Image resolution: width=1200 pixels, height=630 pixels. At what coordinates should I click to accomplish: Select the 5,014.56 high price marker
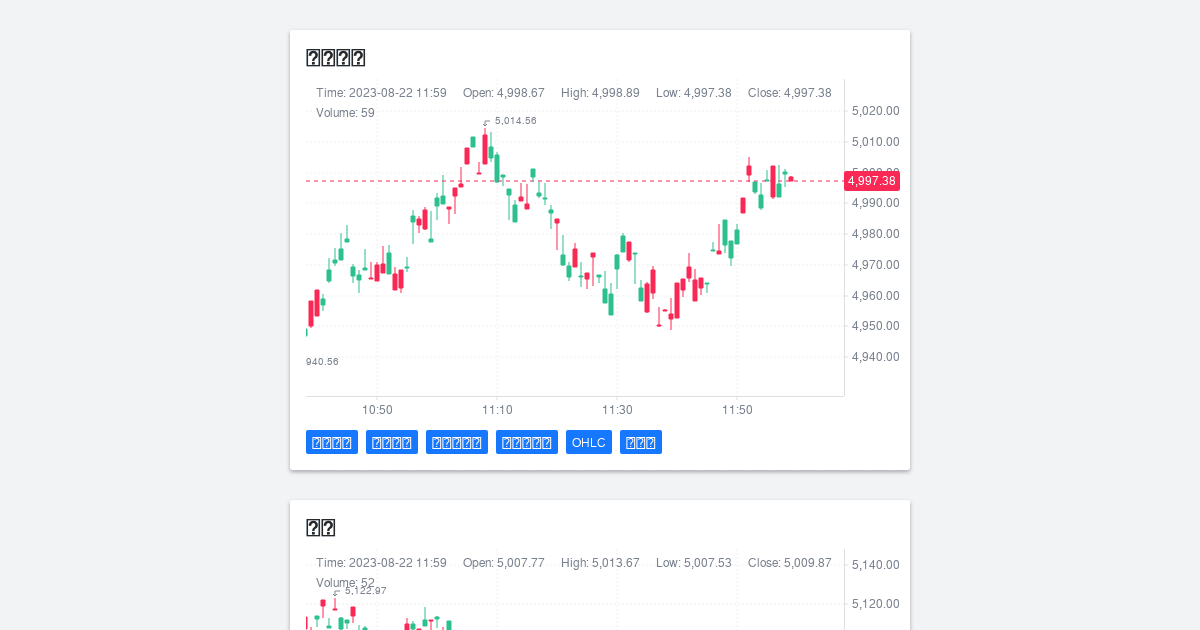[514, 121]
